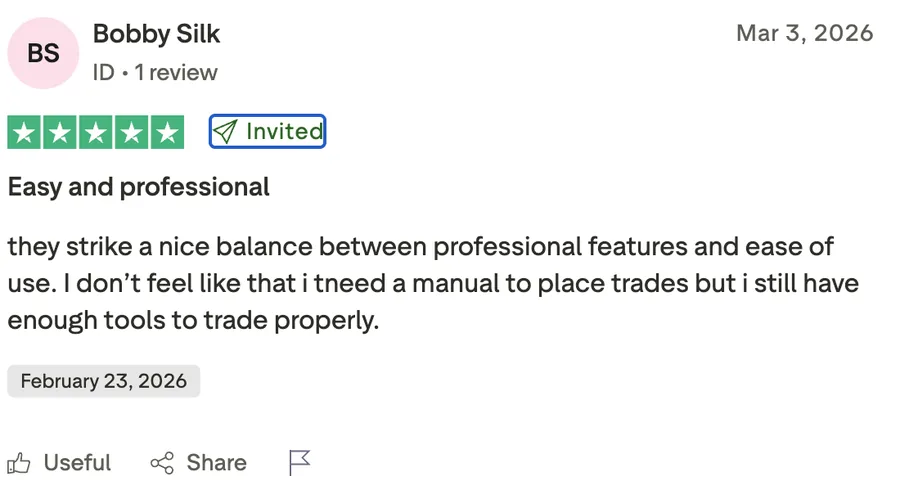Click the Invited badge label
The height and width of the screenshot is (499, 900).
284,132
